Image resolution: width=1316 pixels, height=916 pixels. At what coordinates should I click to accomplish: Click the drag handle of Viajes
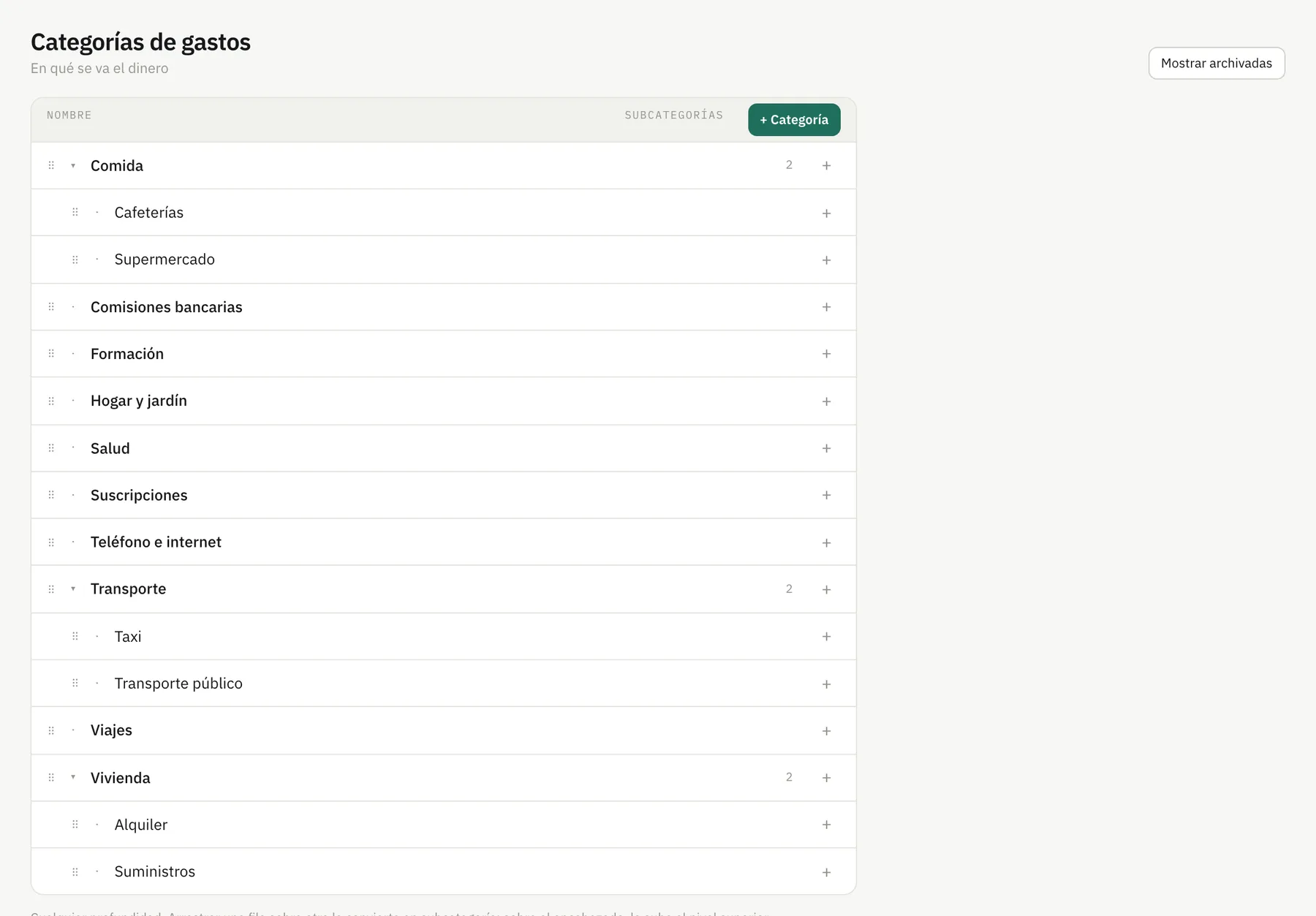[x=51, y=730]
